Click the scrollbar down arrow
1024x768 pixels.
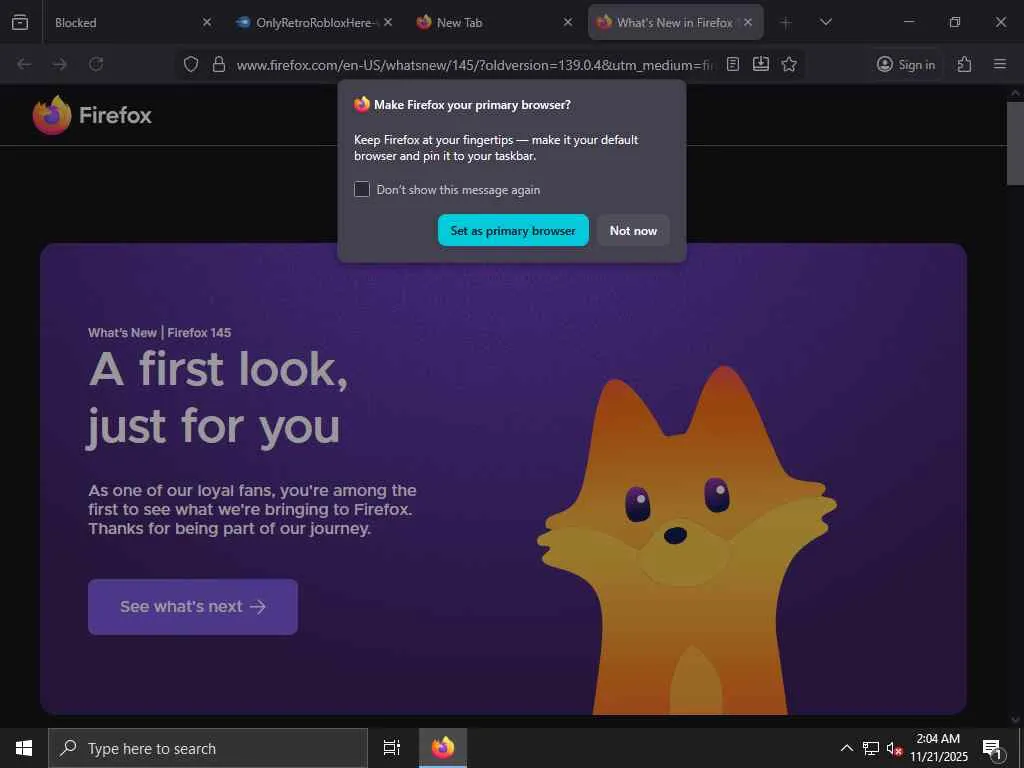coord(1015,720)
